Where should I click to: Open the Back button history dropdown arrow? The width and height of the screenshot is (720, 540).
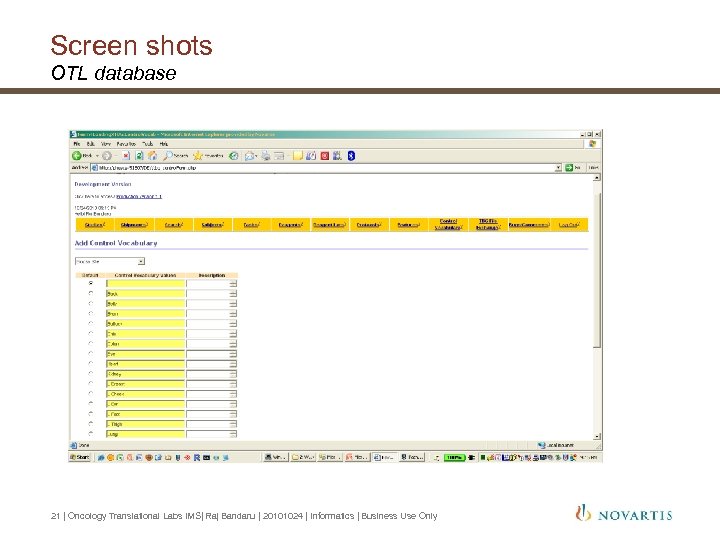tap(97, 156)
